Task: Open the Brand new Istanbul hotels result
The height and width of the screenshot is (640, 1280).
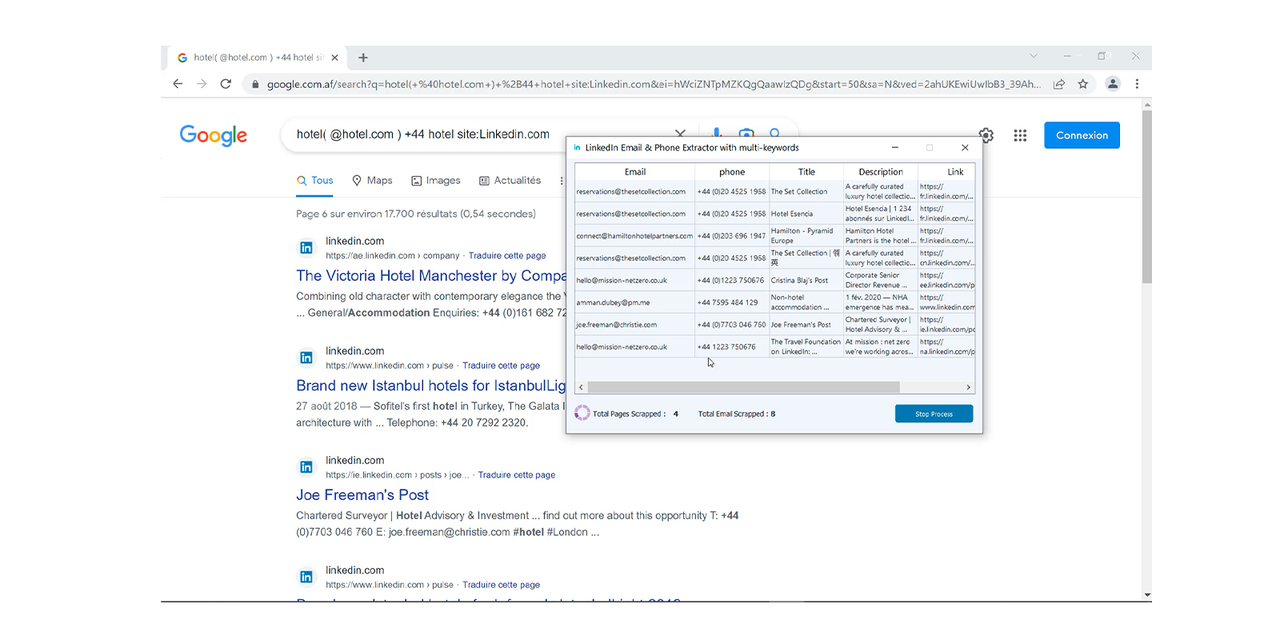Action: click(x=432, y=385)
